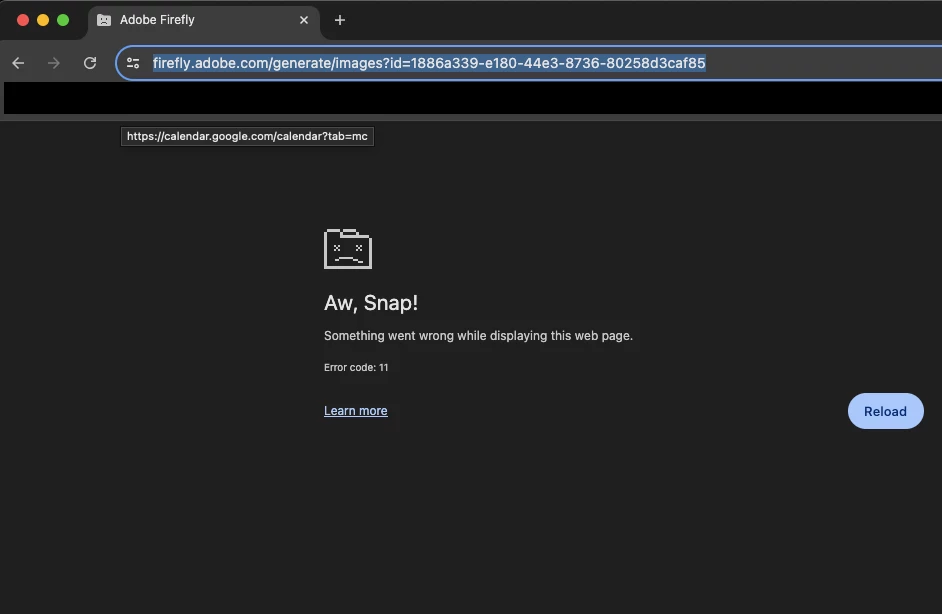Click the sad folder crash icon
The image size is (942, 614).
(x=348, y=249)
